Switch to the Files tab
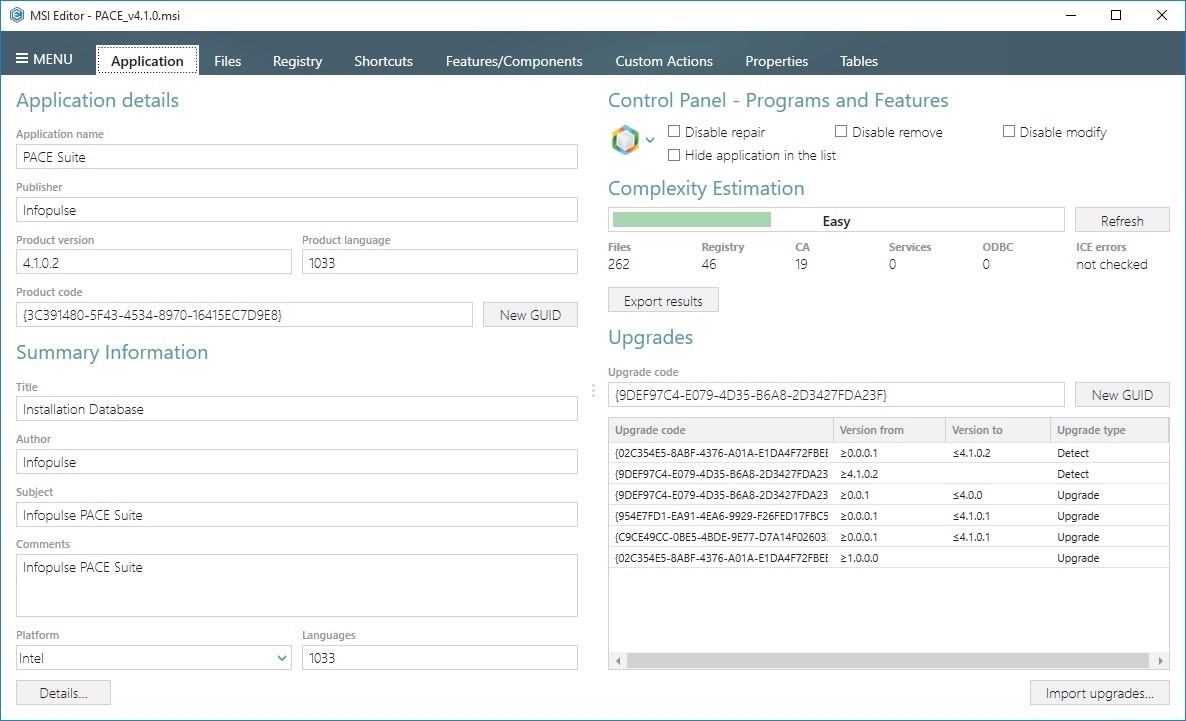1186x721 pixels. pos(228,61)
